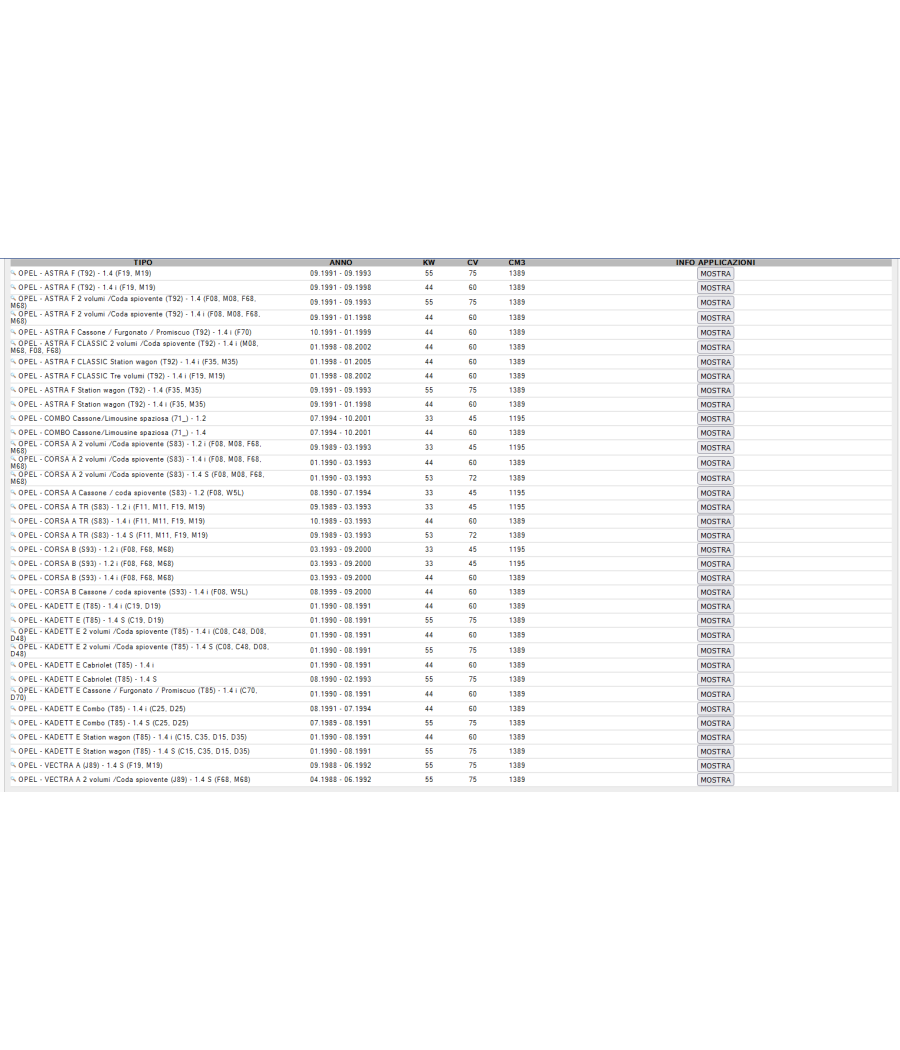Image resolution: width=900 pixels, height=1050 pixels.
Task: Click MOSTRA in KADETT E Cassone / Furgonato row
Action: (x=715, y=694)
